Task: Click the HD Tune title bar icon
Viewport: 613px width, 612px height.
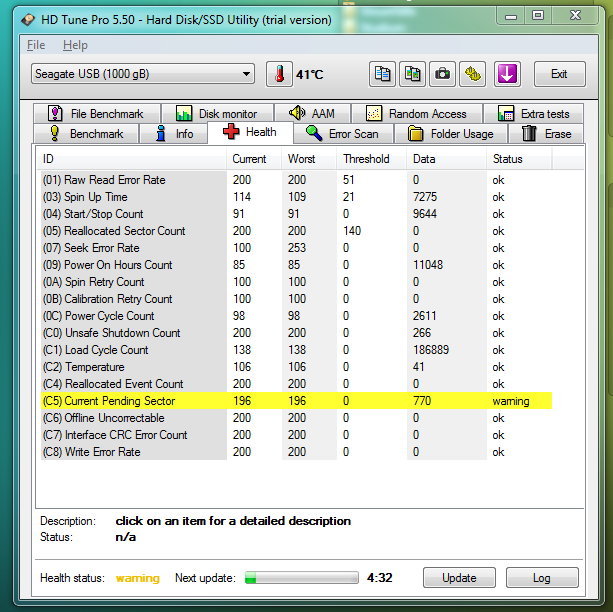Action: 28,19
